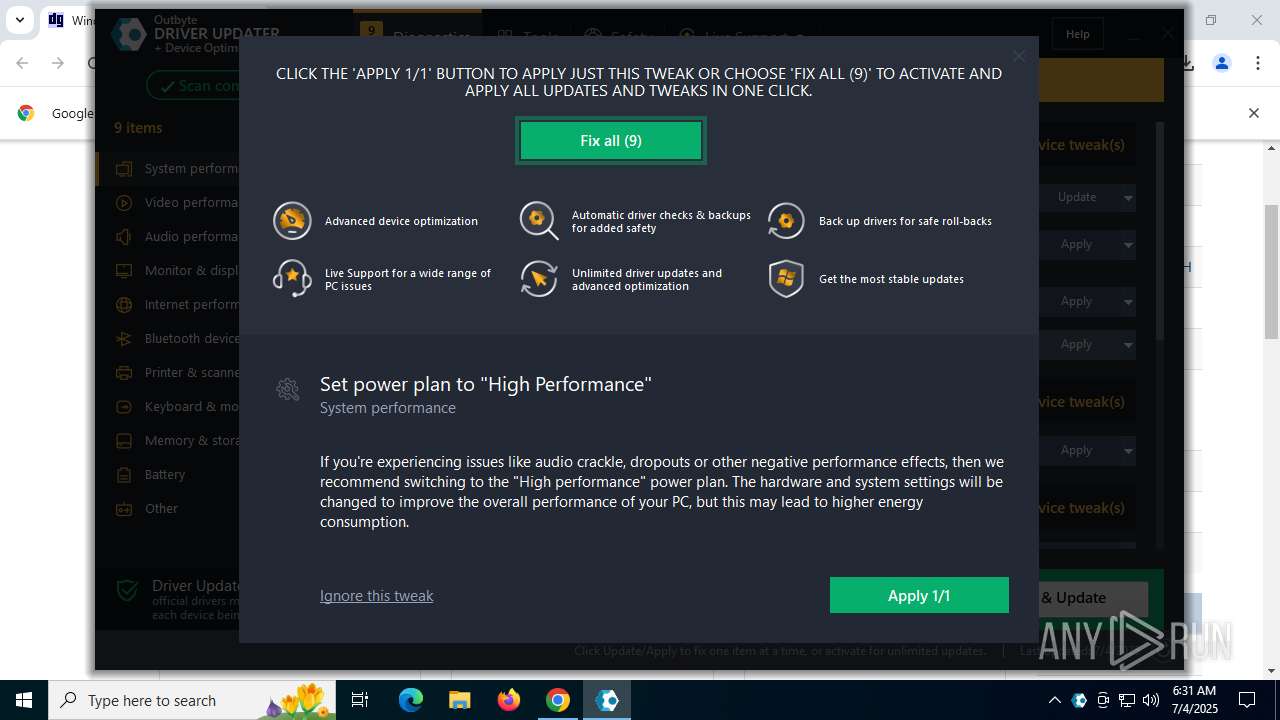Open the Chrome profile avatar
The width and height of the screenshot is (1280, 720).
coord(1221,63)
